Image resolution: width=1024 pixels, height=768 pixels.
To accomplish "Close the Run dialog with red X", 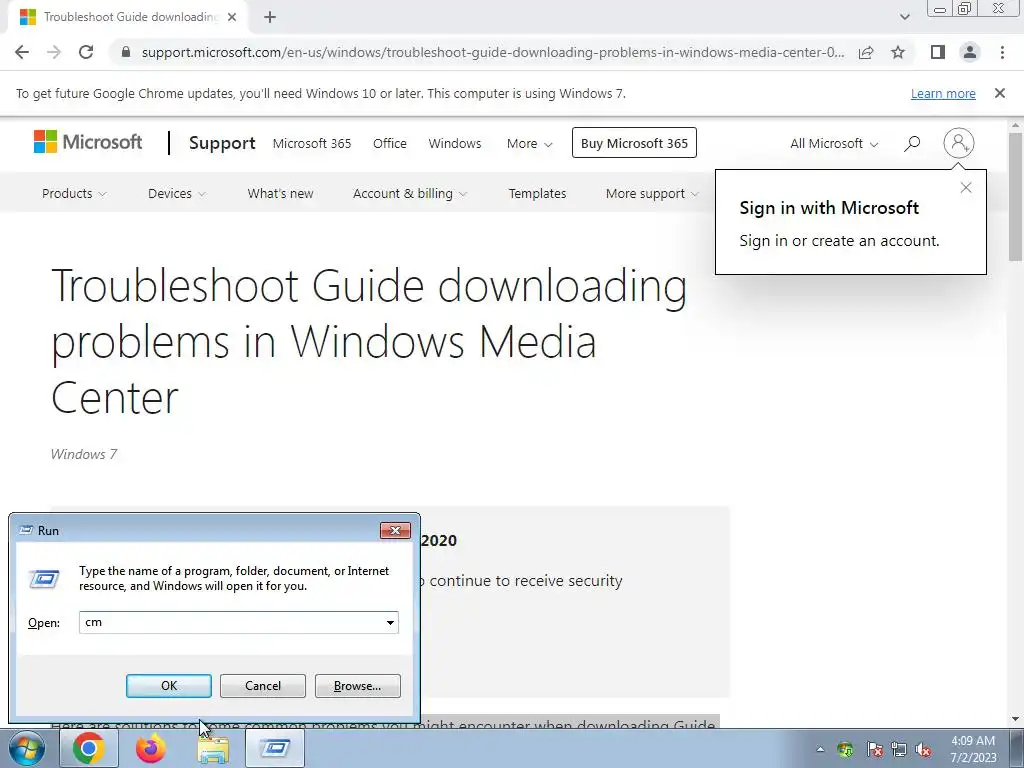I will coord(395,530).
